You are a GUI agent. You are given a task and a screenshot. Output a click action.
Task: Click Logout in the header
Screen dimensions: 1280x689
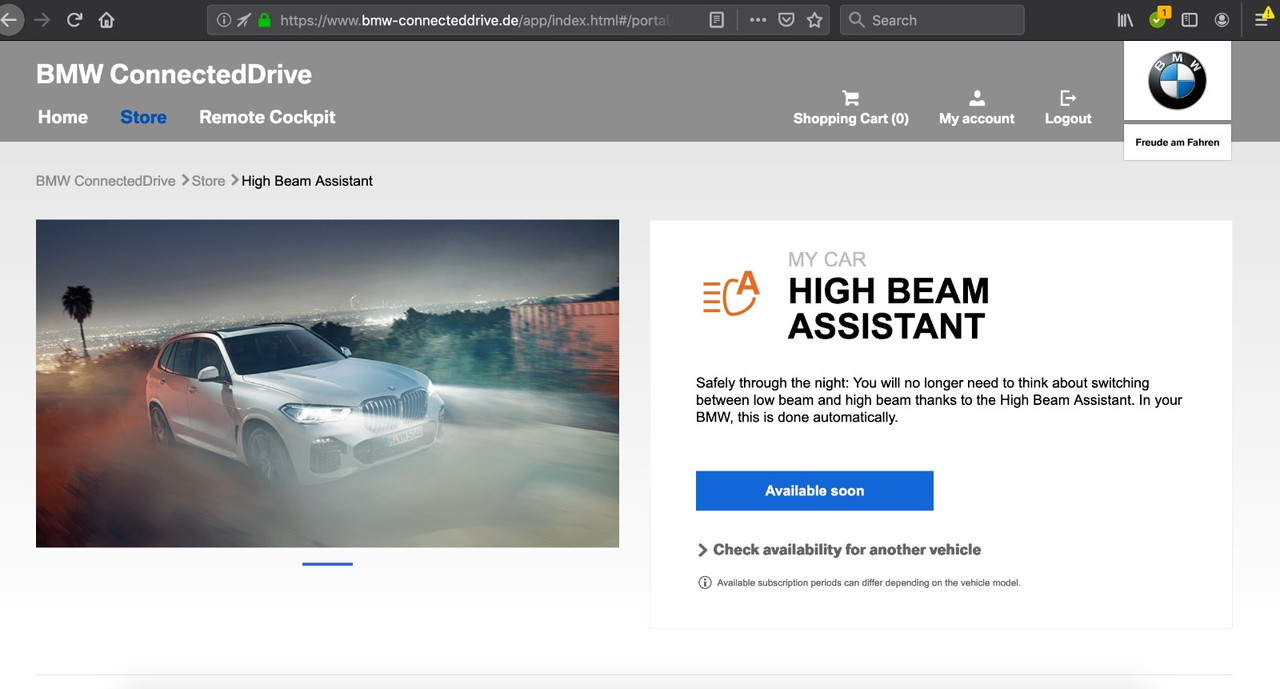click(x=1068, y=108)
